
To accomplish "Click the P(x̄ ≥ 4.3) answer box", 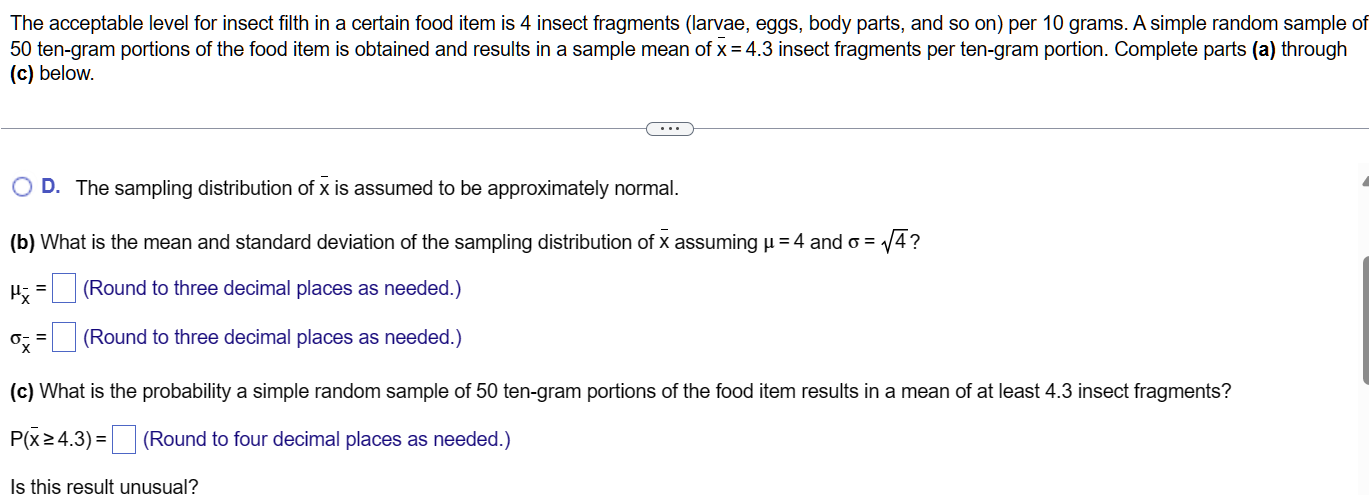I will pos(124,439).
